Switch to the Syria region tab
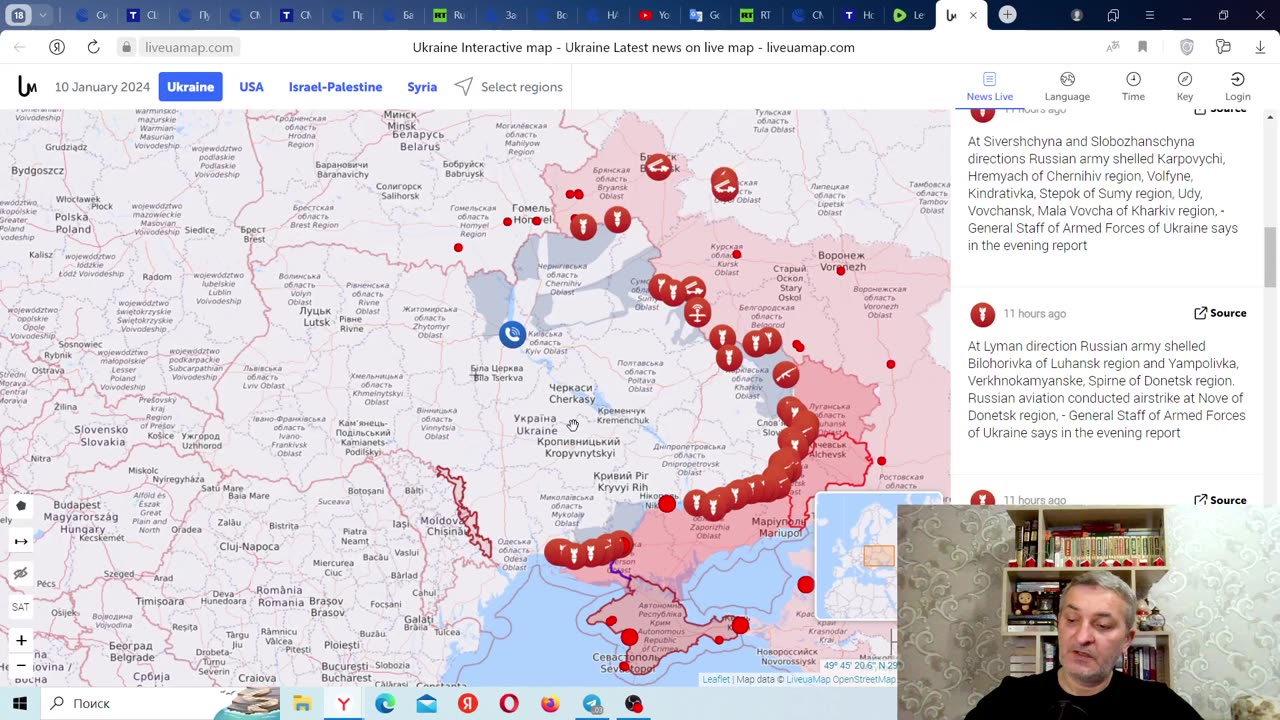Screen dimensions: 1280x720 click(422, 87)
